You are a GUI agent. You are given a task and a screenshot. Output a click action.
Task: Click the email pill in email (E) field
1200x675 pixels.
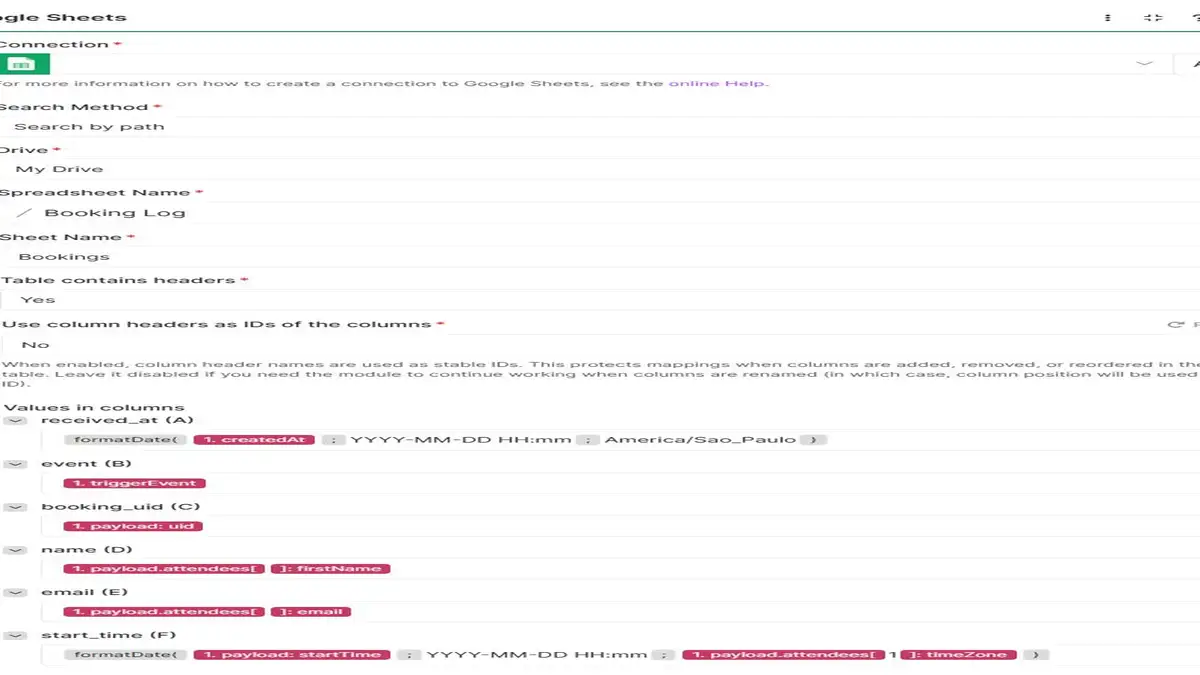(311, 612)
